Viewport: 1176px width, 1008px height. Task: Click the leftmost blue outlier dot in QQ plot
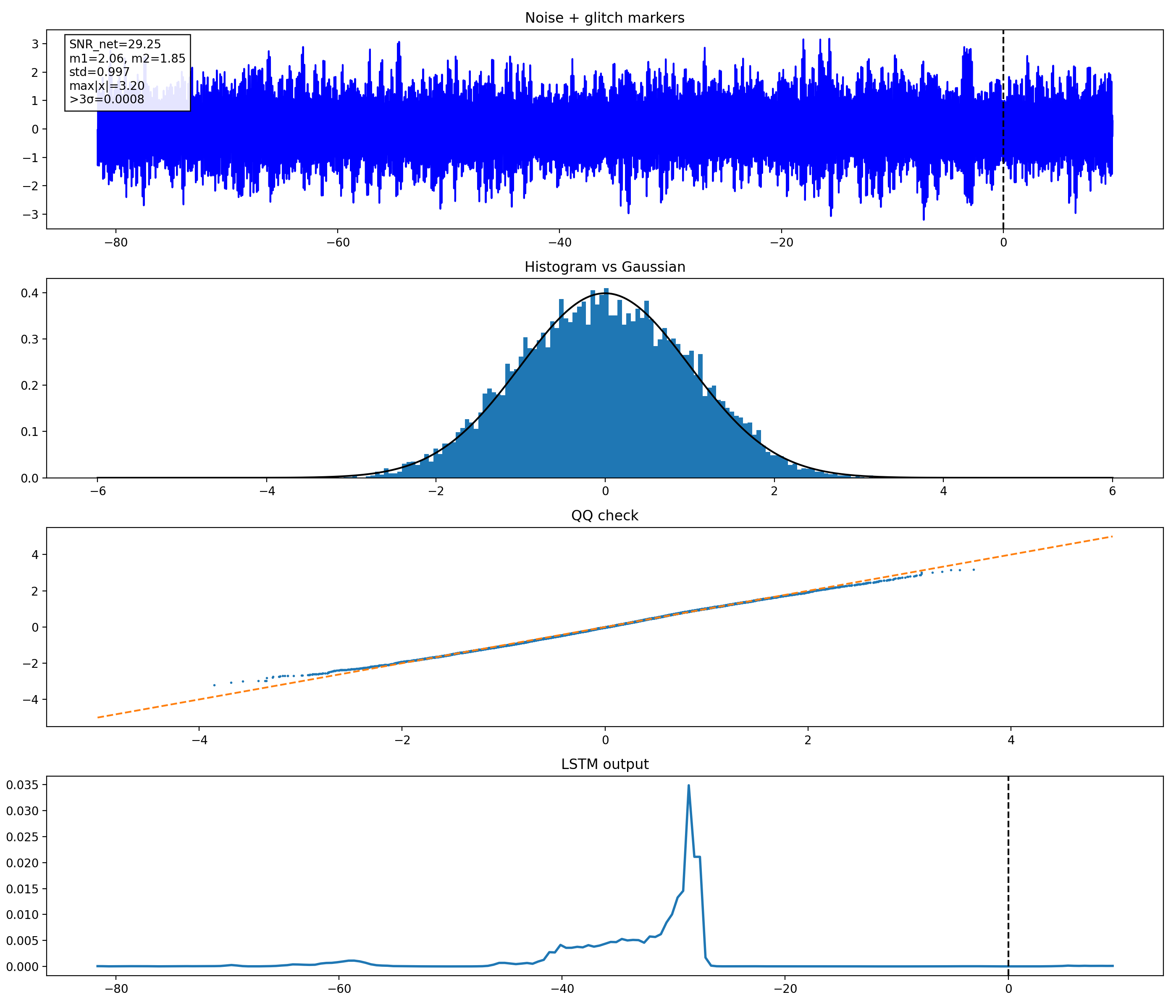(214, 685)
